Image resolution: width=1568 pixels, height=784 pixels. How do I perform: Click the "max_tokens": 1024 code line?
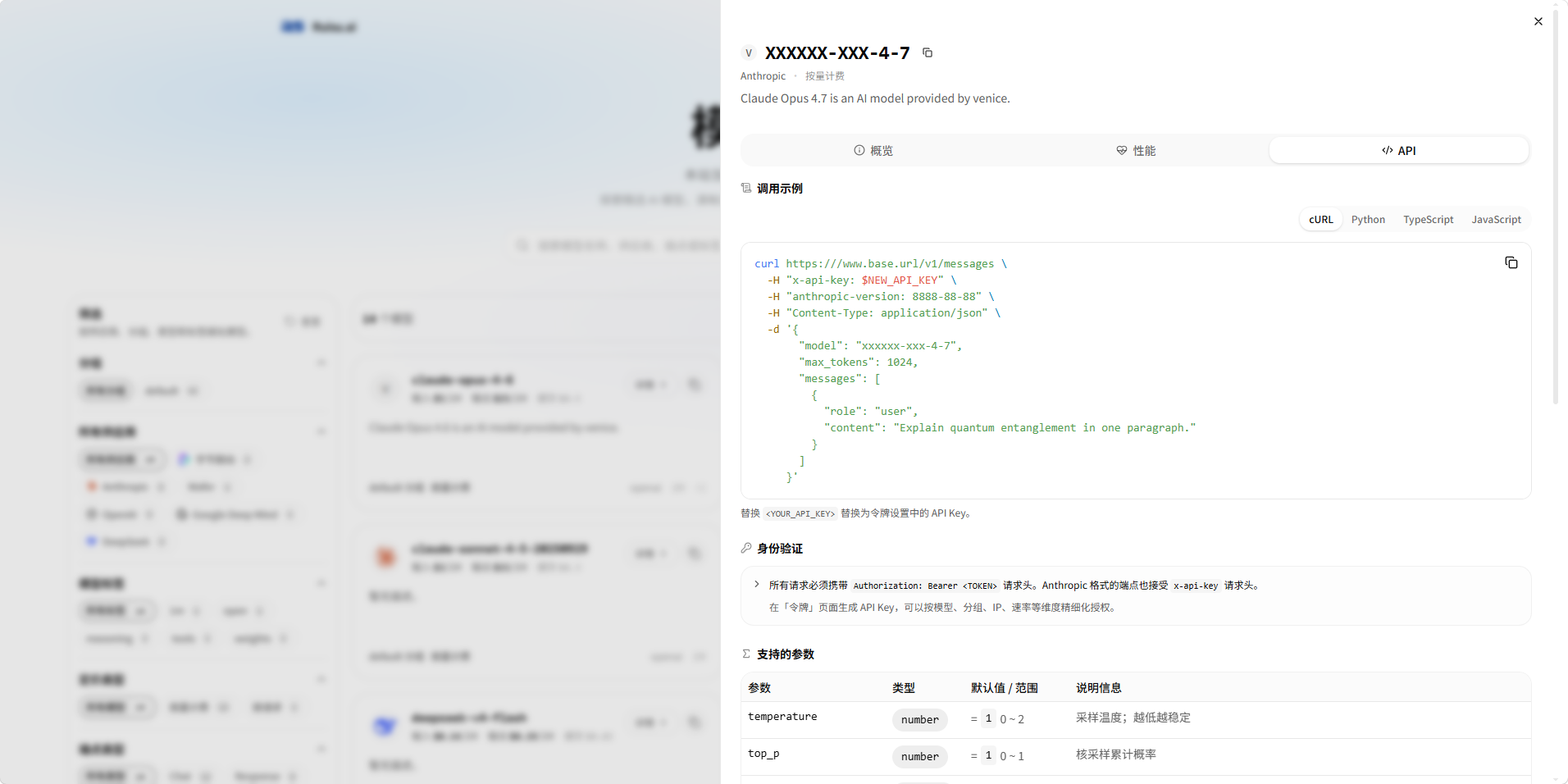859,362
